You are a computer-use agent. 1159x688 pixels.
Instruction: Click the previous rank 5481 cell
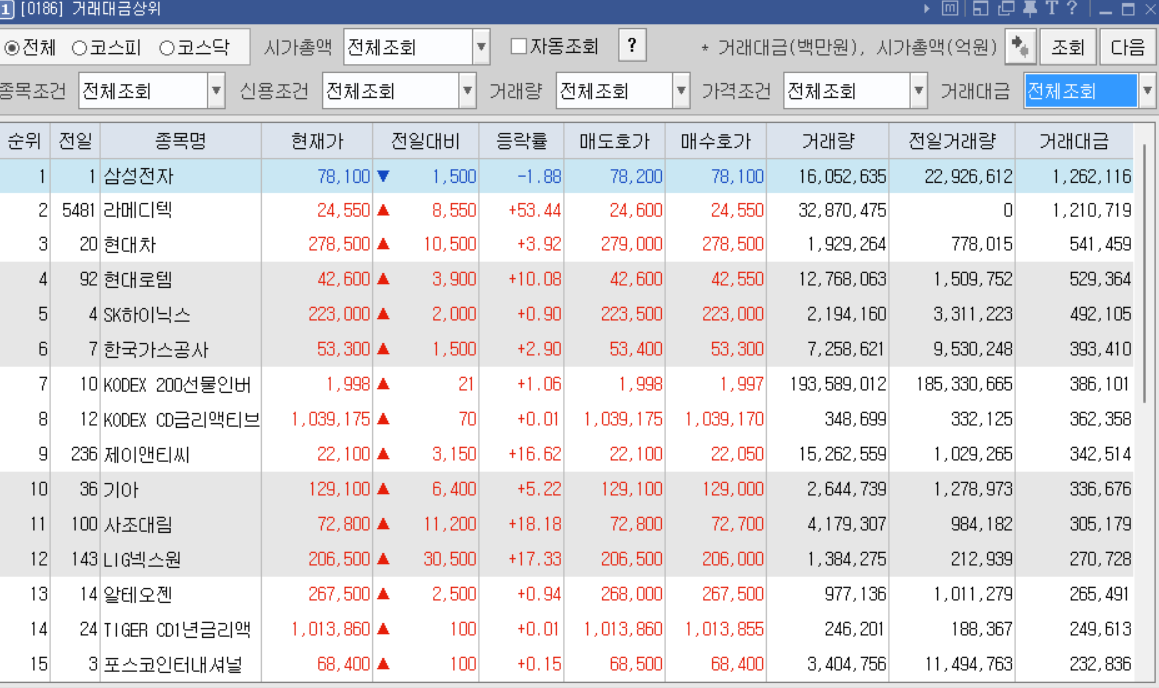click(79, 211)
